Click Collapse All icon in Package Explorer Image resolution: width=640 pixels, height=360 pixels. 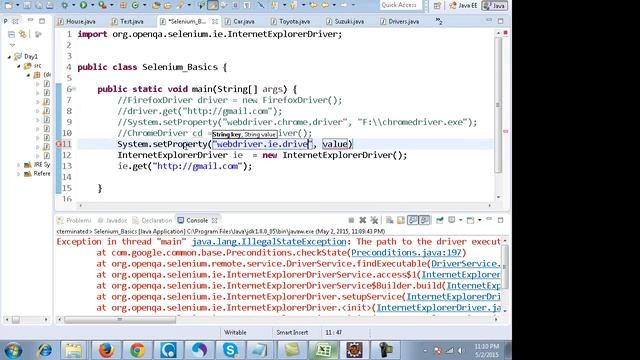[11, 35]
